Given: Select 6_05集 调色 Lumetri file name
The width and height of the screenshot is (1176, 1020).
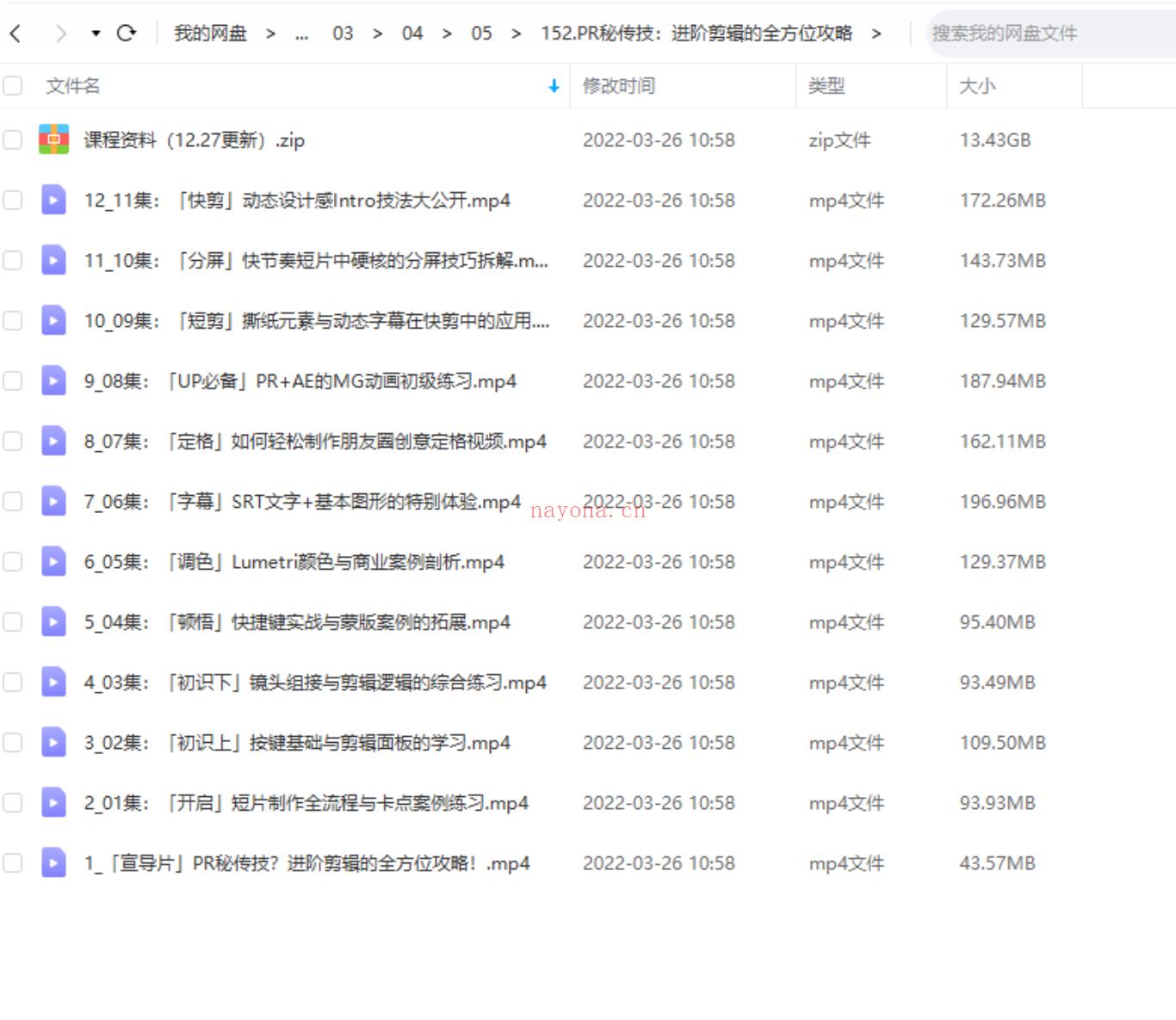Looking at the screenshot, I should point(294,562).
